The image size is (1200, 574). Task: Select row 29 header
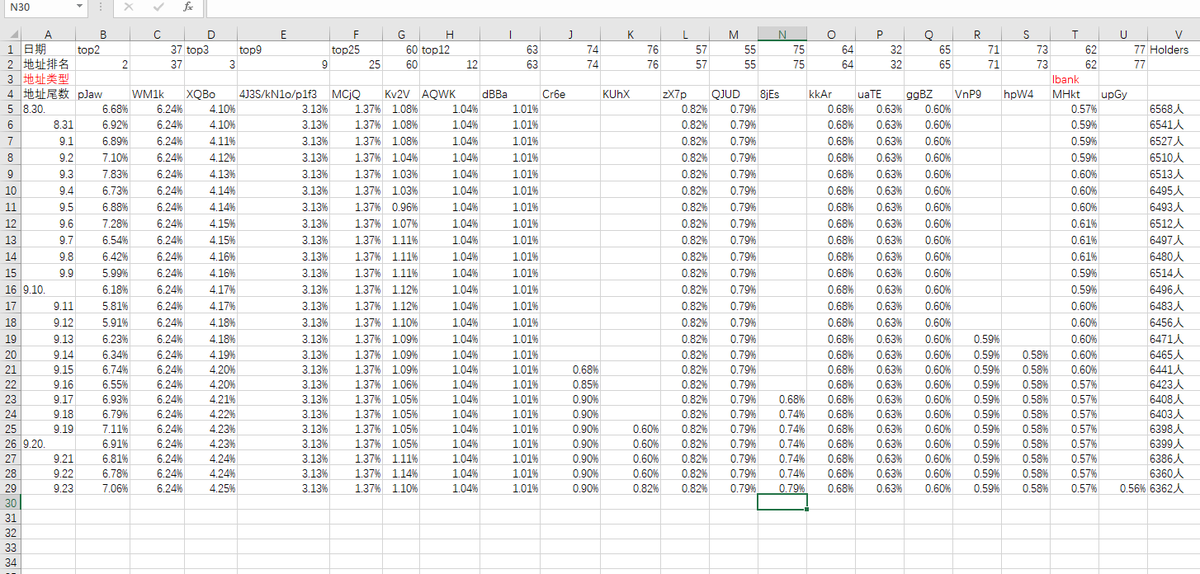10,486
